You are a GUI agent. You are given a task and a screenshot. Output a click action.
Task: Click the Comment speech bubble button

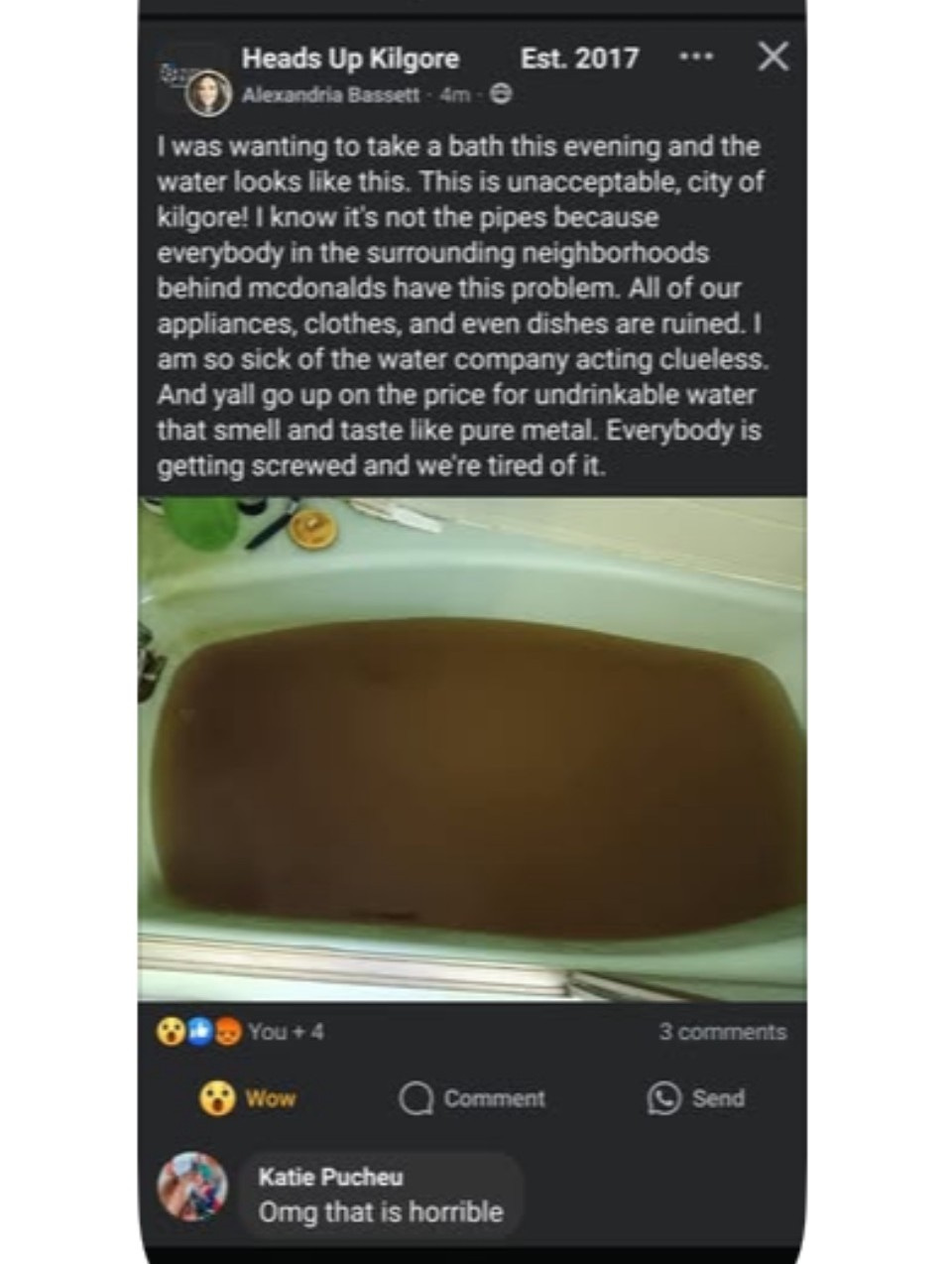tap(472, 1098)
